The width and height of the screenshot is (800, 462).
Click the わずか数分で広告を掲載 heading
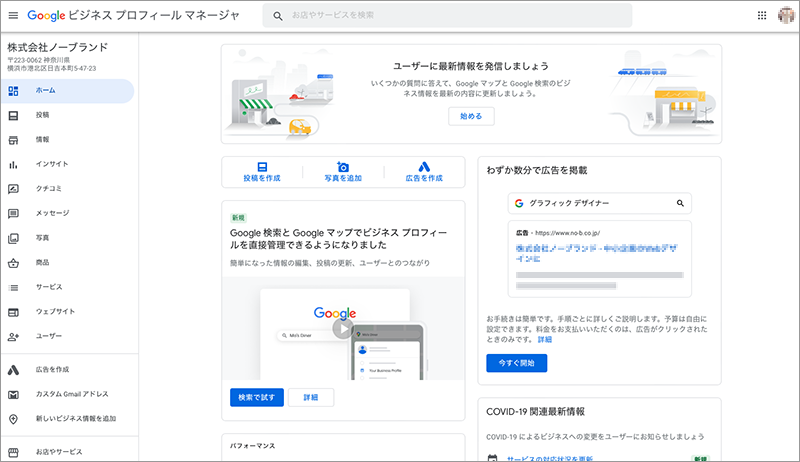537,170
